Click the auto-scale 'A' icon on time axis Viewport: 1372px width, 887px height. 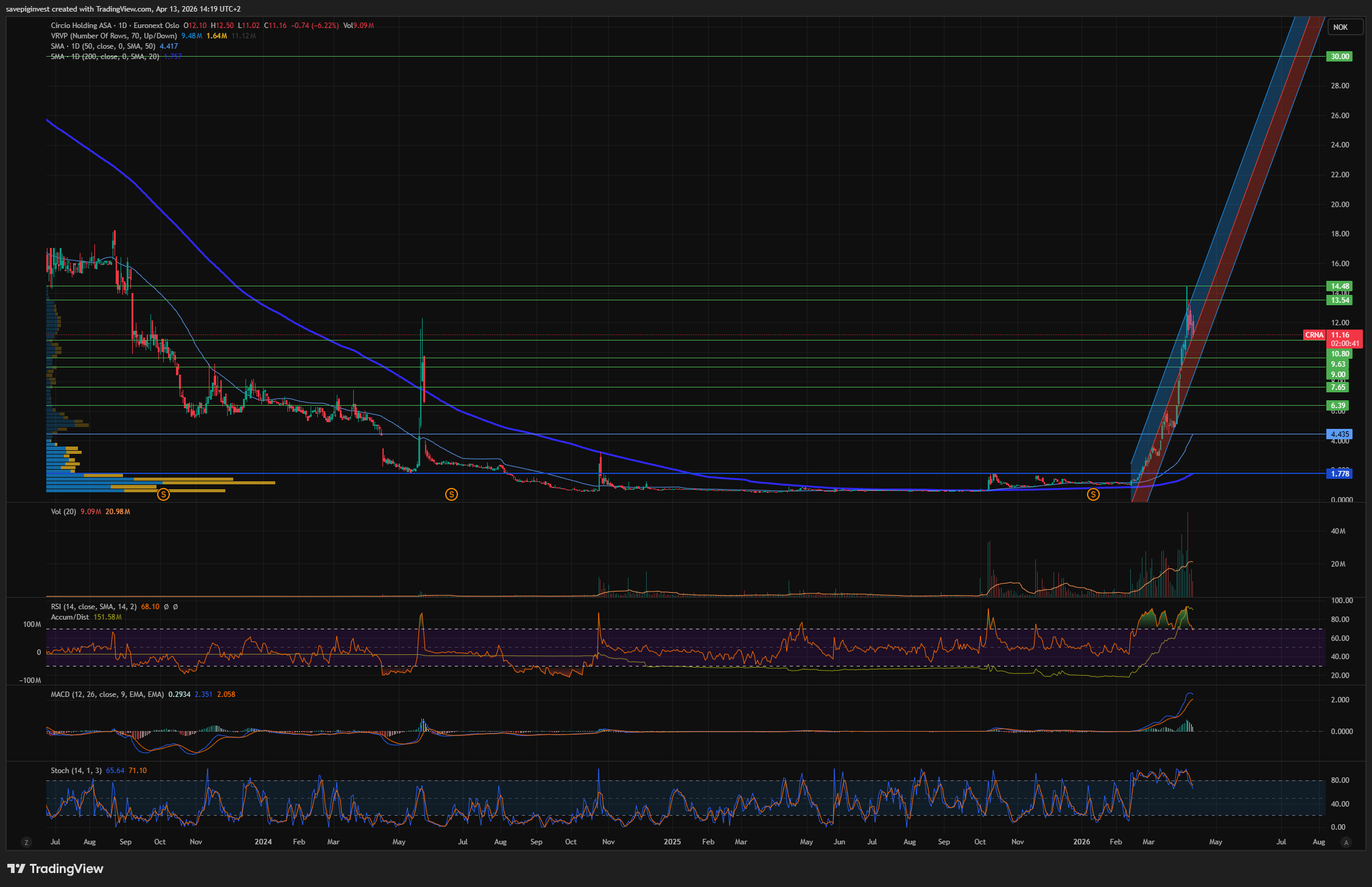point(1346,842)
